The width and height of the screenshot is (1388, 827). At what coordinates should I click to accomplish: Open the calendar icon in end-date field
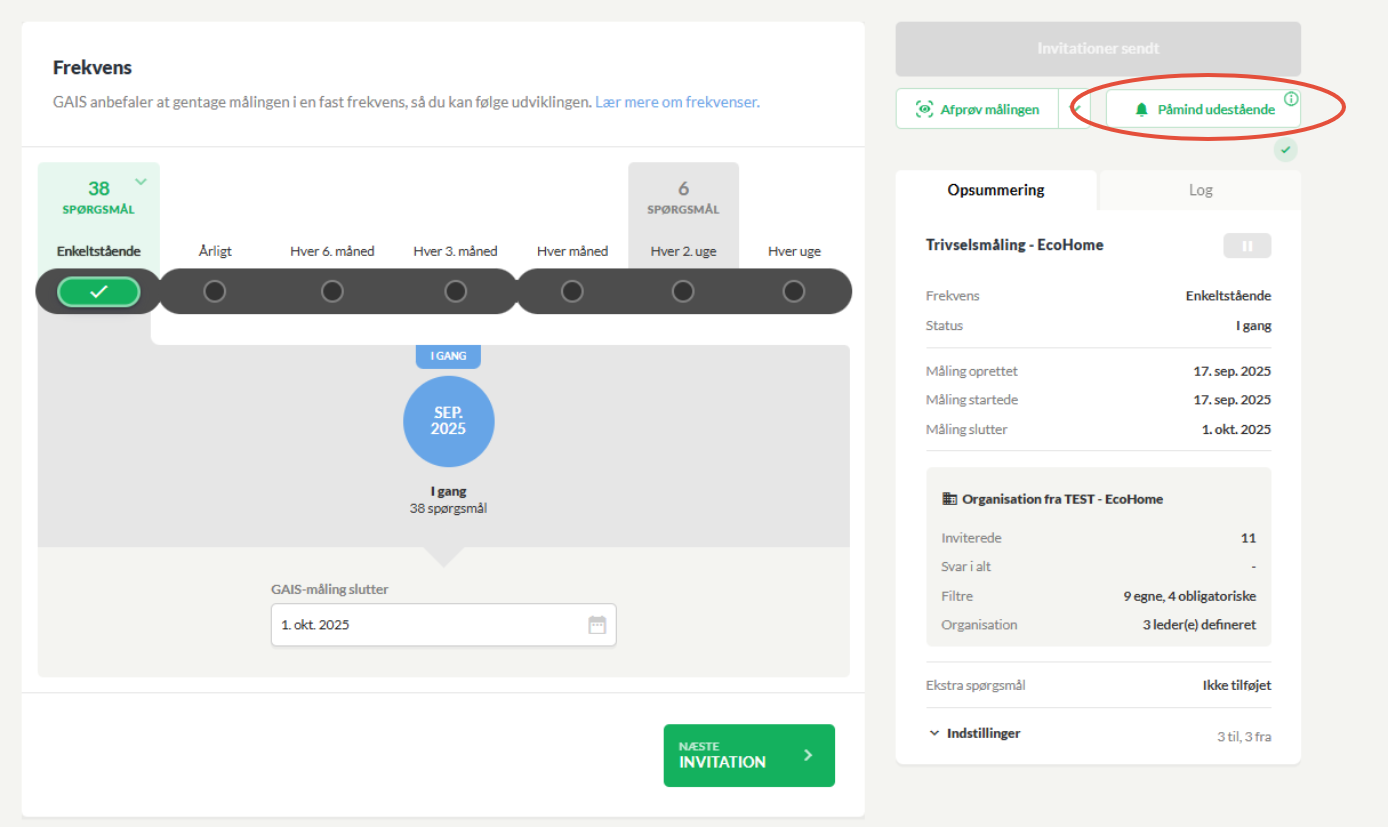(597, 625)
